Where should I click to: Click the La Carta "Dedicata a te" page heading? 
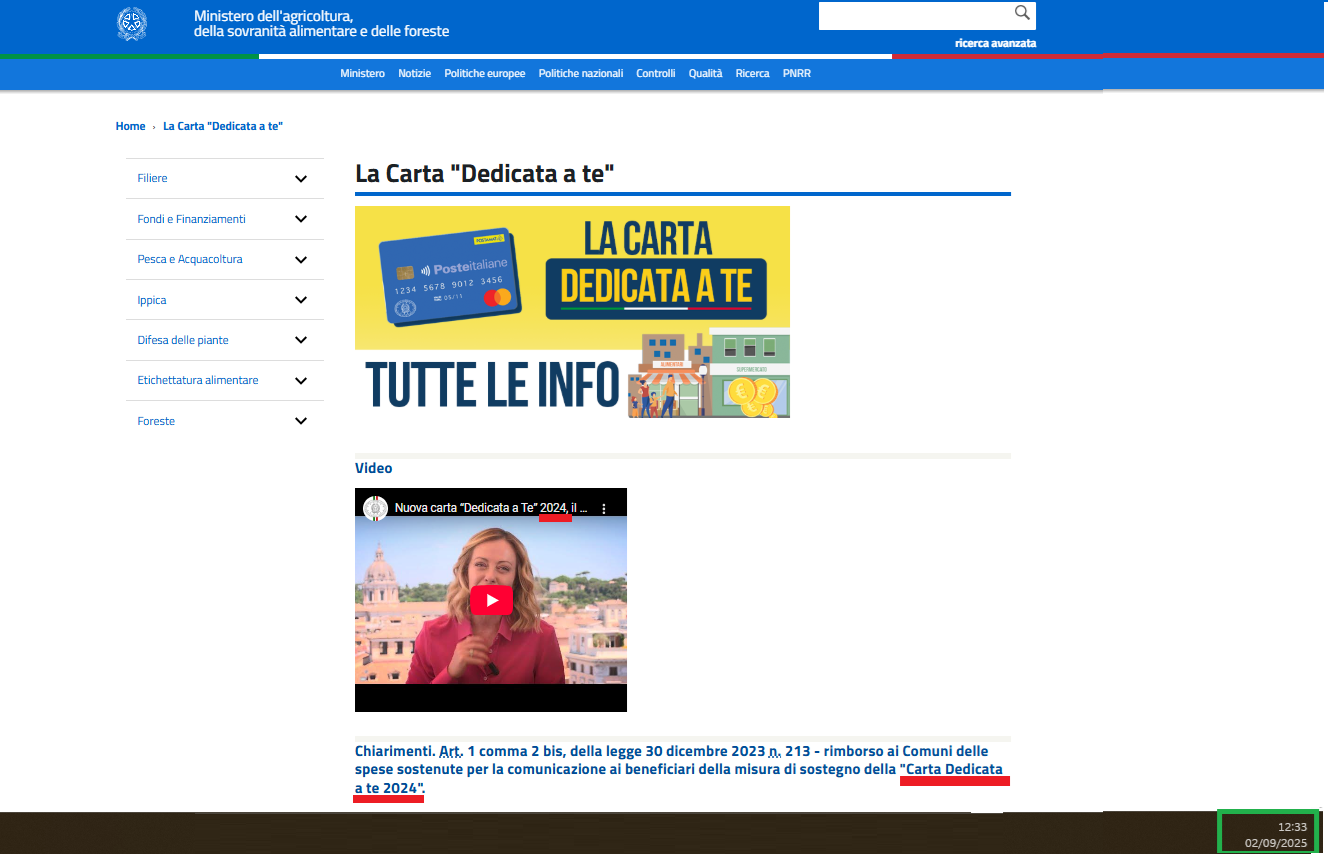click(484, 173)
